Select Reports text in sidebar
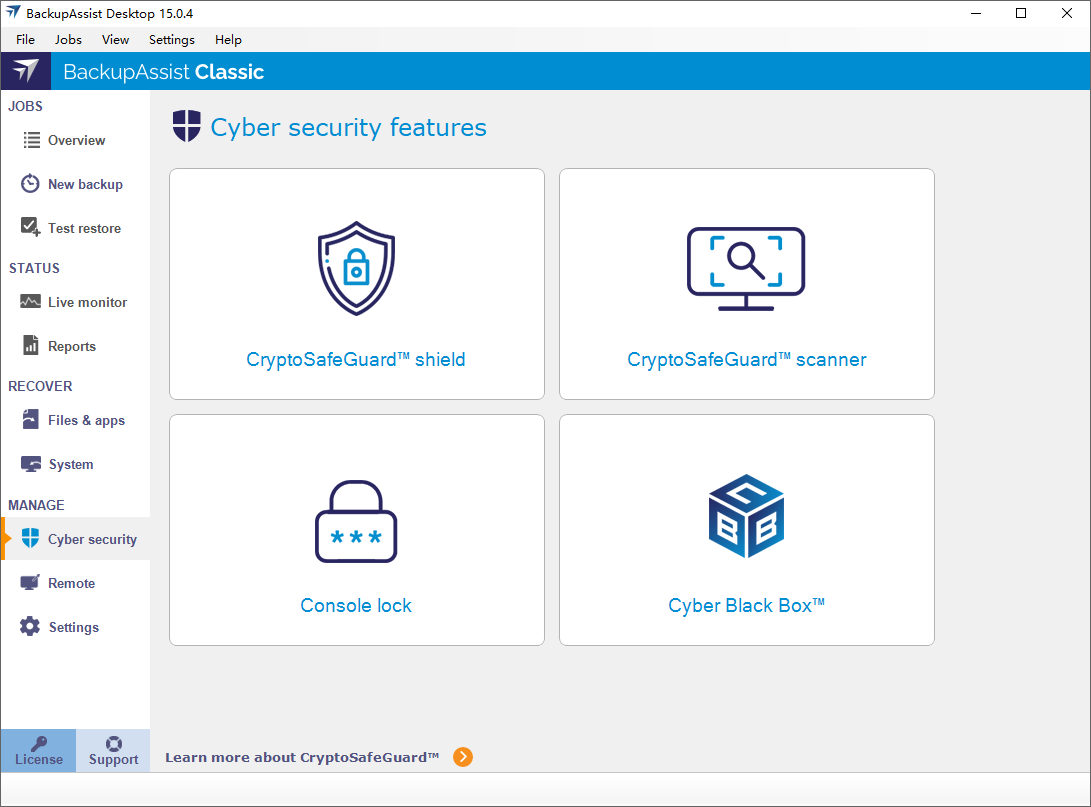The image size is (1091, 807). click(x=72, y=346)
